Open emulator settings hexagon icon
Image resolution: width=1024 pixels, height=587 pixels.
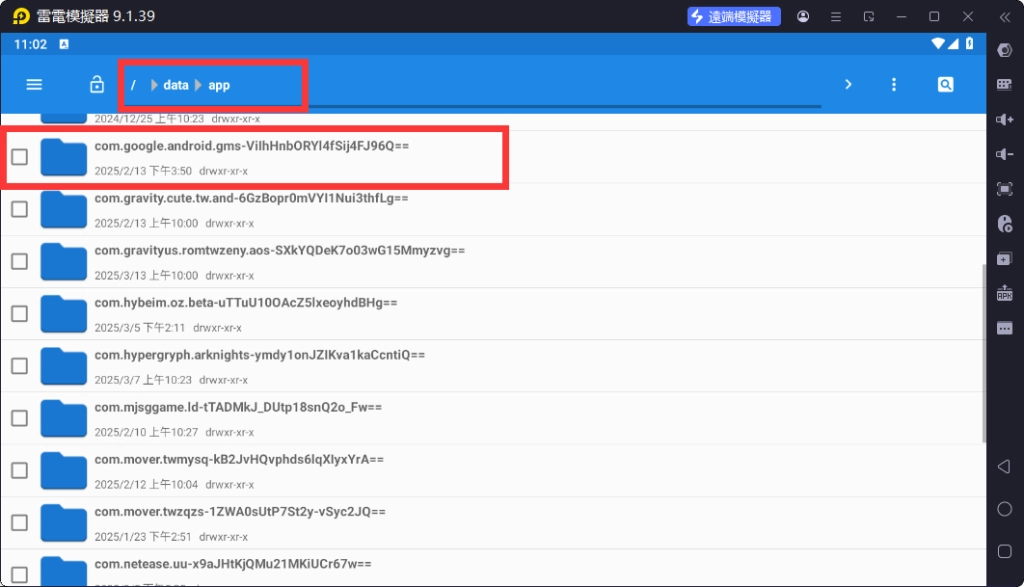point(1004,50)
